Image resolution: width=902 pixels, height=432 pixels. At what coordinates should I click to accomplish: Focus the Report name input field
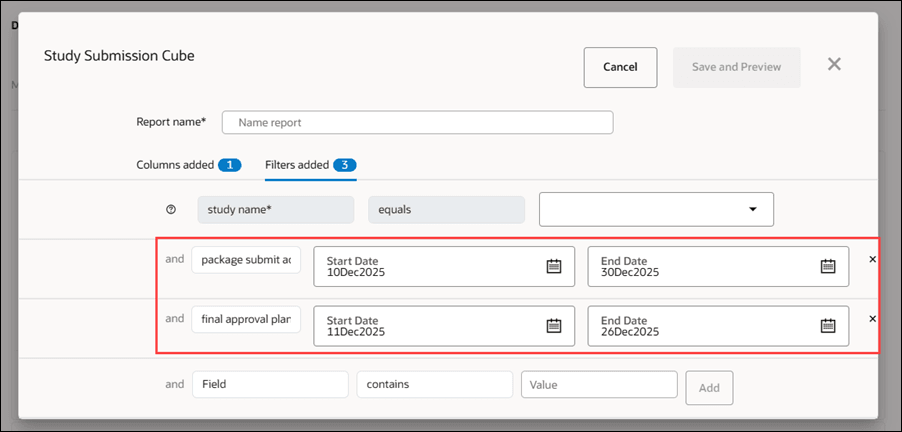[x=418, y=123]
